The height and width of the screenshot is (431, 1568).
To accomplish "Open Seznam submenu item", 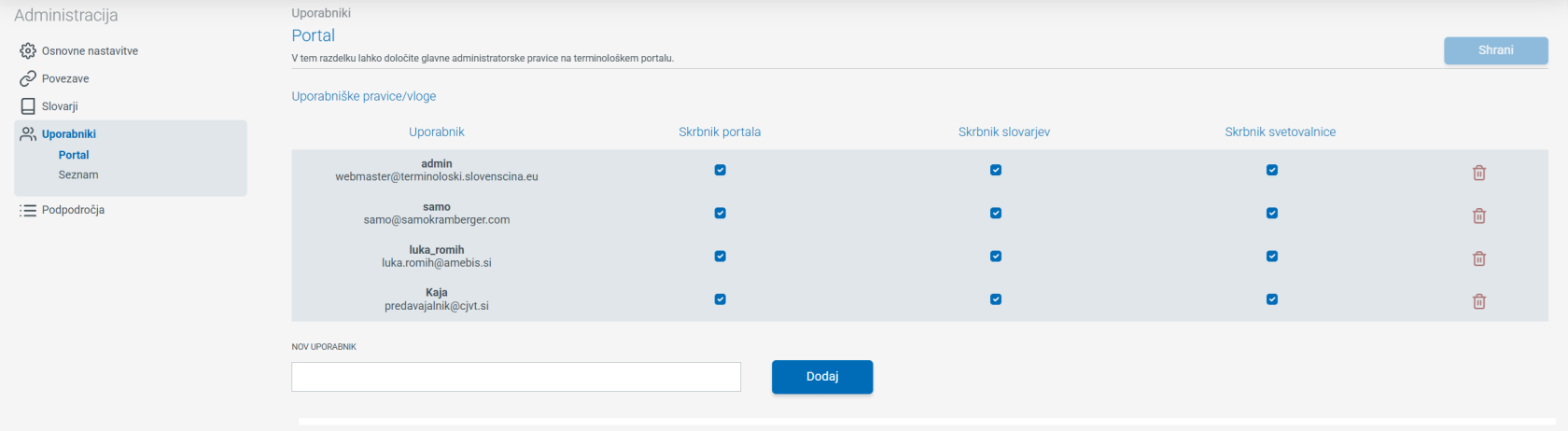I will pos(78,174).
